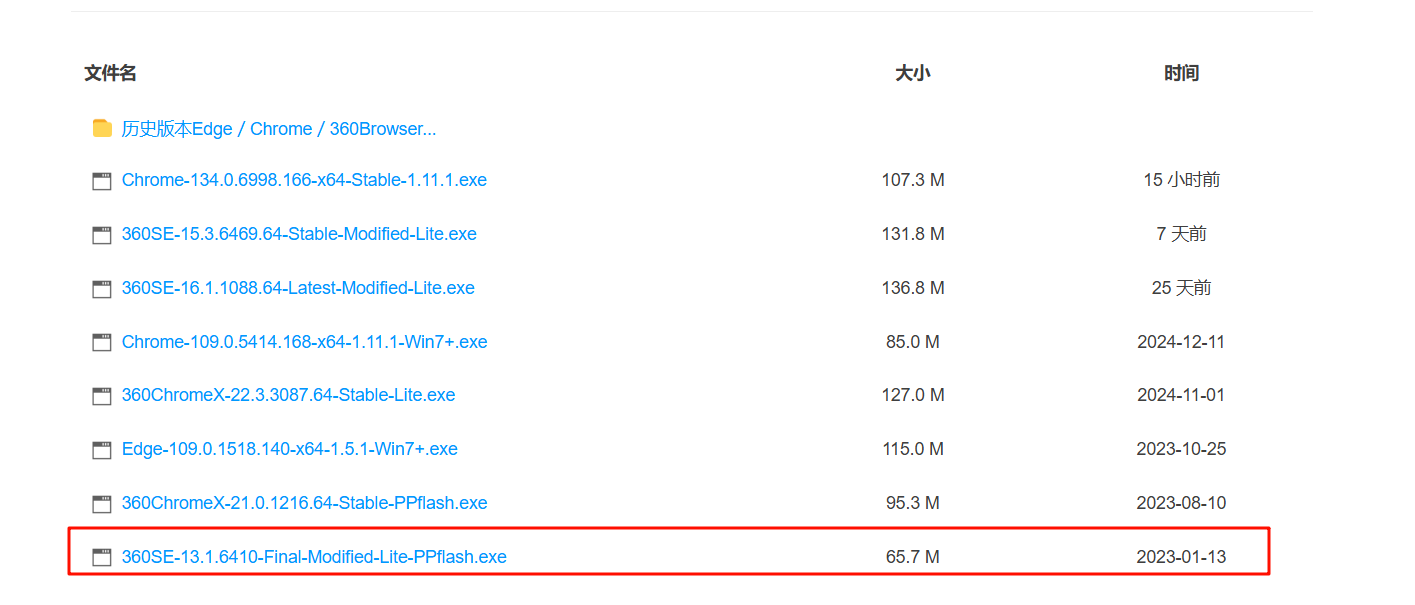Image resolution: width=1415 pixels, height=605 pixels.
Task: Click the 2023-01-13 date entry
Action: click(1181, 557)
